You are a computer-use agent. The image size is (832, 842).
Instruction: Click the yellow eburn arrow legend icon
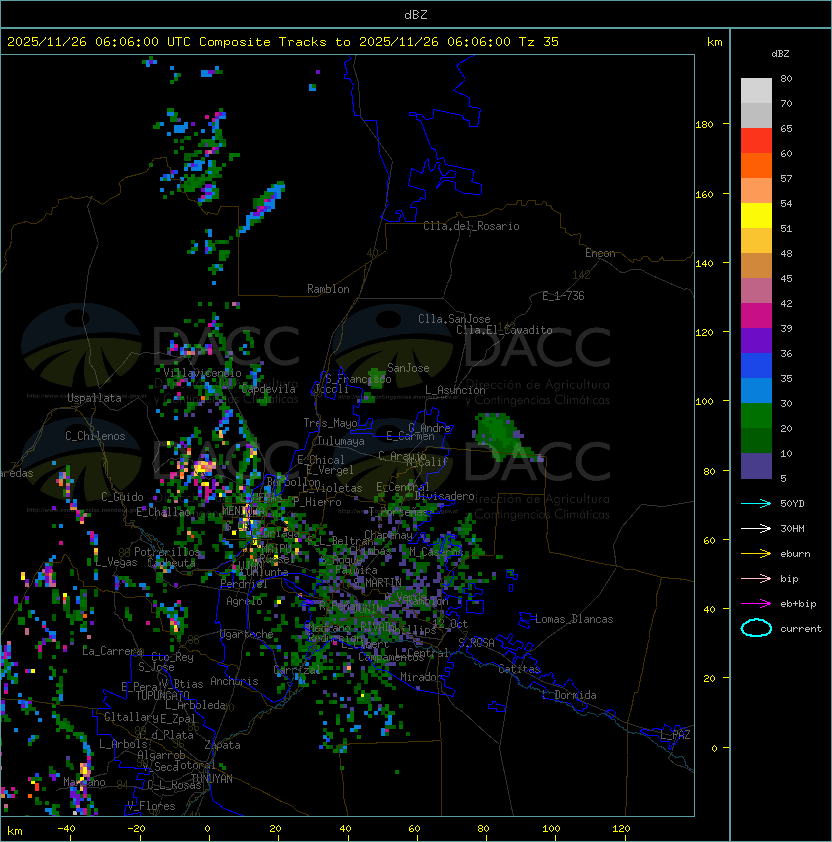click(x=756, y=554)
